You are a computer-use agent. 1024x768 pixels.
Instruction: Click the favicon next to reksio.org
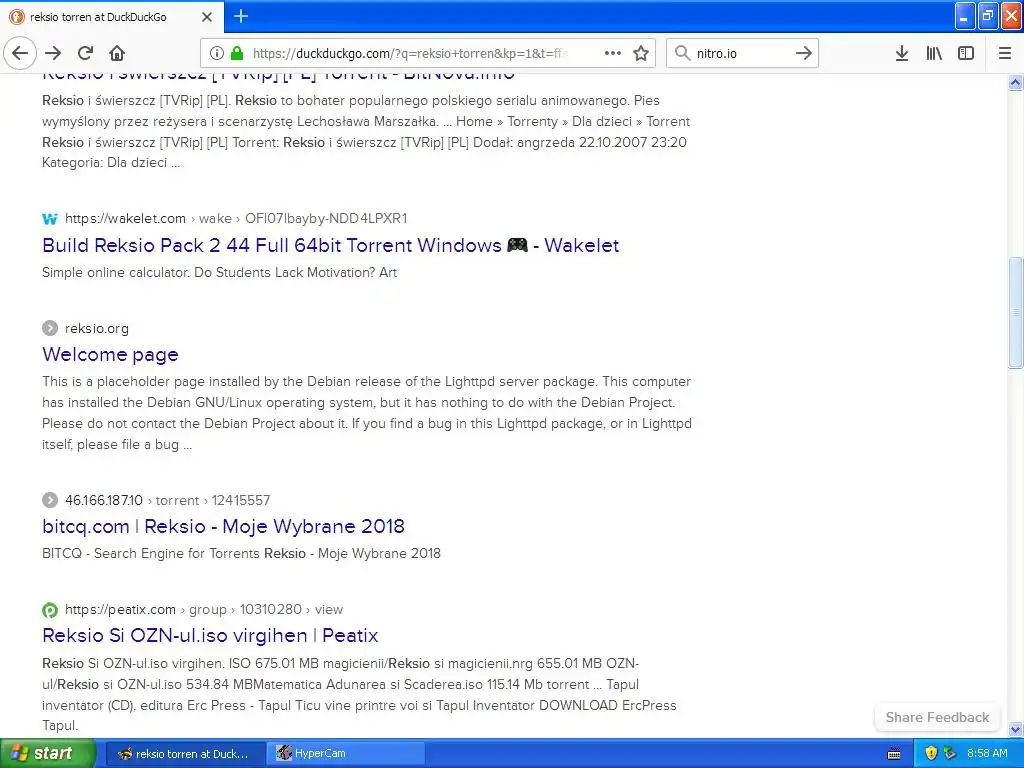50,328
